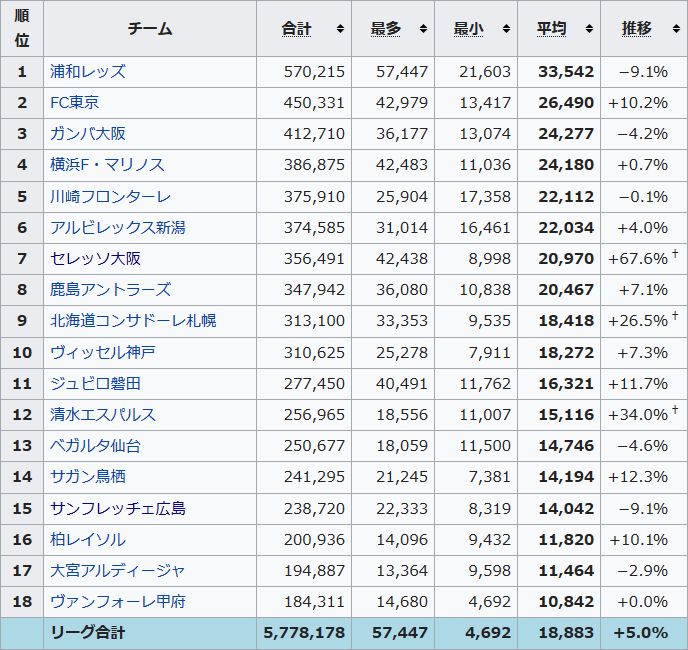Viewport: 688px width, 650px height.
Task: Click rank number 1 cell
Action: click(22, 72)
